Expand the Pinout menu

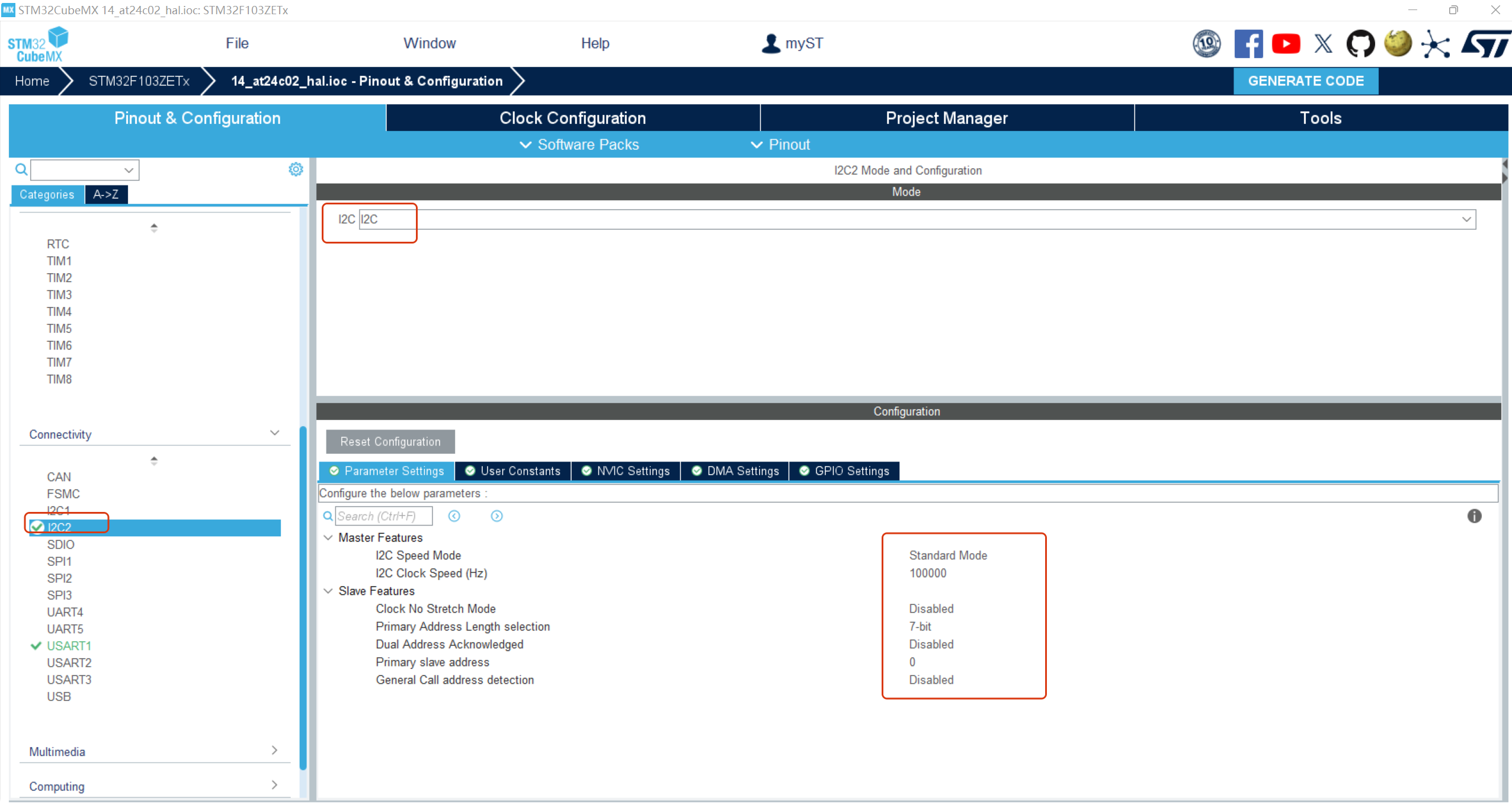click(x=780, y=145)
